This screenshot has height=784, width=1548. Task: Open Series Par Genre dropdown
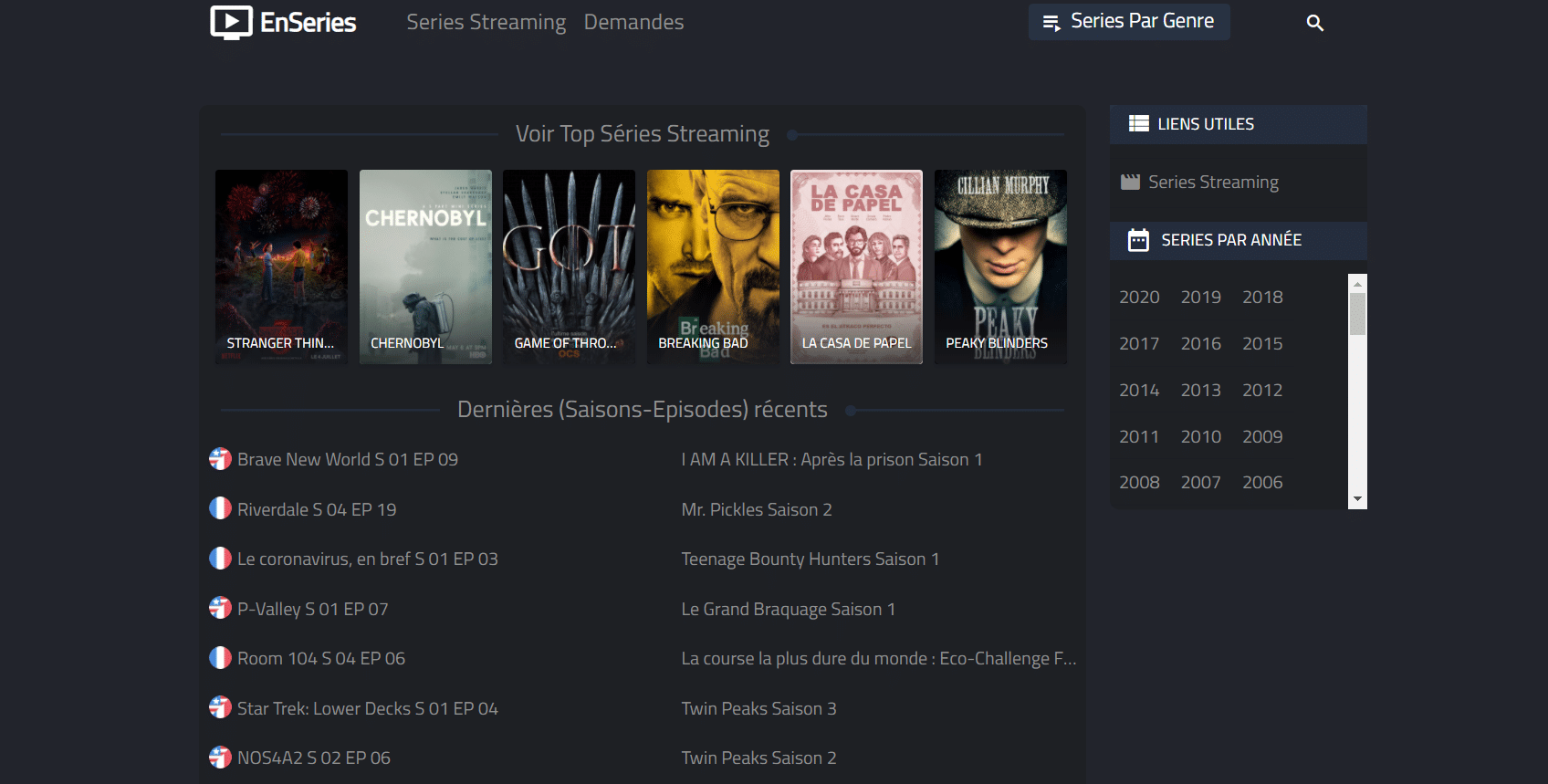(1129, 22)
